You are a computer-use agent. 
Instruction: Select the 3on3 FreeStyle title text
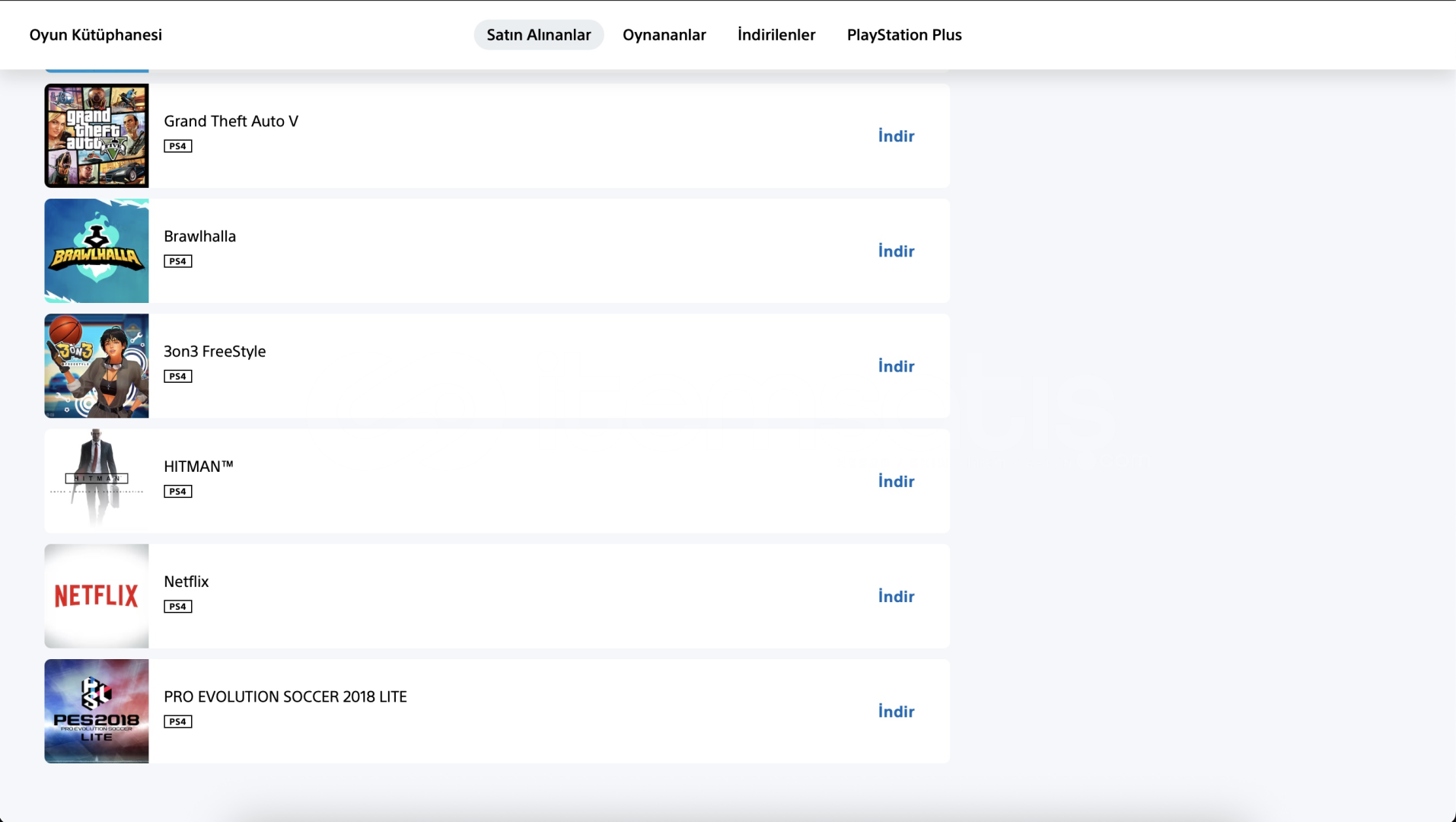(215, 352)
